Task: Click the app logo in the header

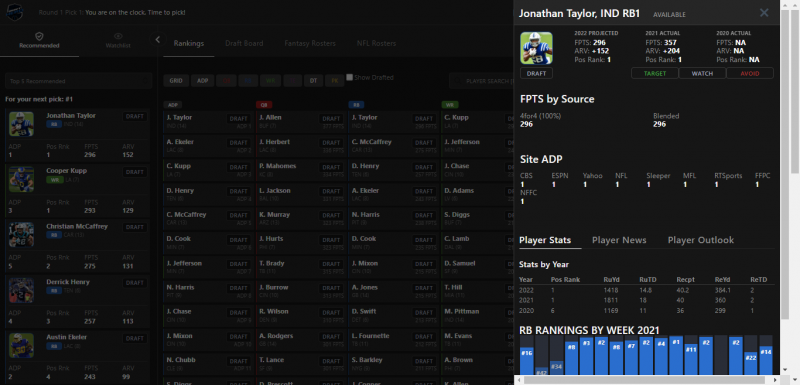Action: click(14, 12)
